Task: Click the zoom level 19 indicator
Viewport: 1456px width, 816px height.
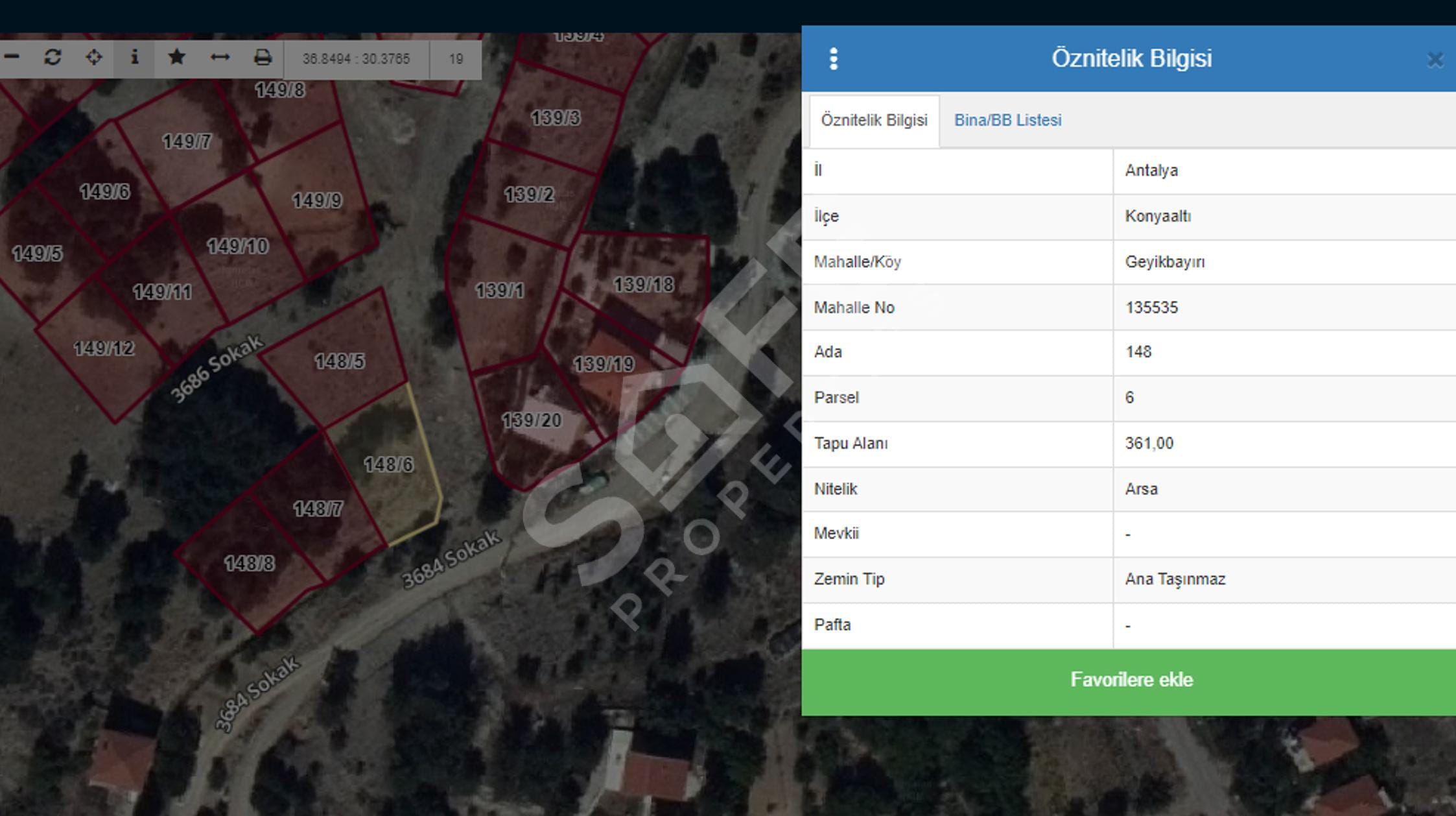Action: tap(456, 60)
